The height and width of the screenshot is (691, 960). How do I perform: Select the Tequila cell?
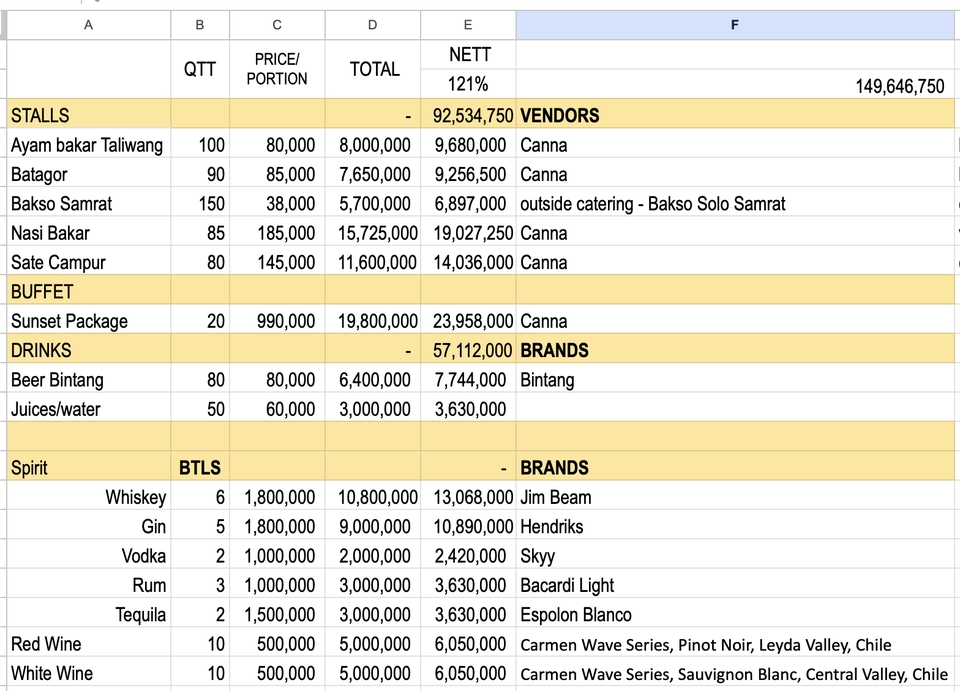(88, 613)
